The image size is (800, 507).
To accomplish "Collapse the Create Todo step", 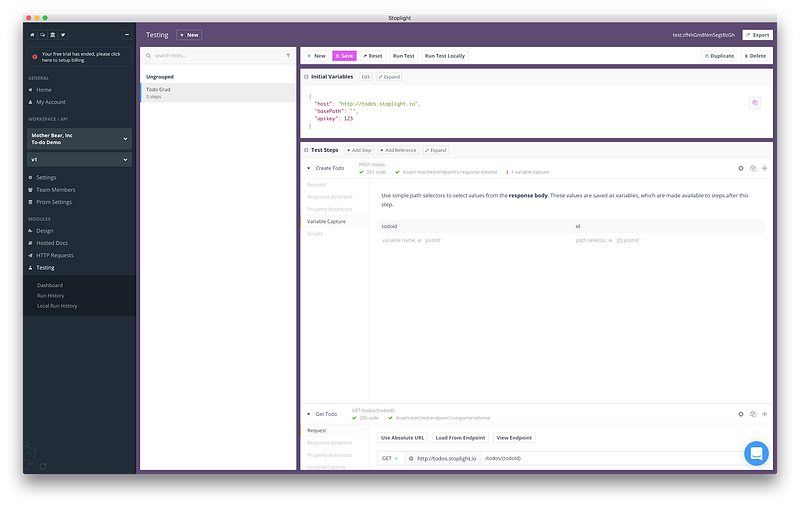I will pyautogui.click(x=309, y=168).
